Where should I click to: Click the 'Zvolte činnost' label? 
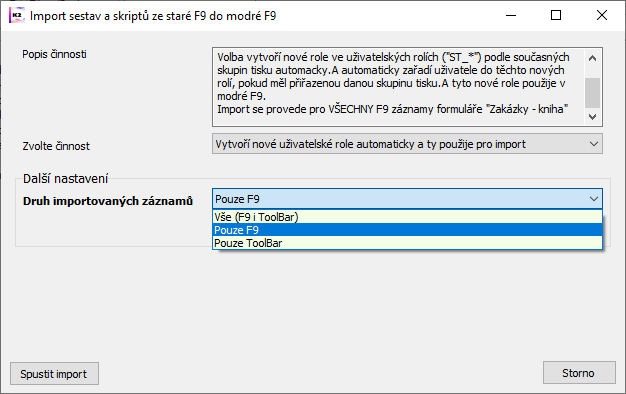pos(56,146)
